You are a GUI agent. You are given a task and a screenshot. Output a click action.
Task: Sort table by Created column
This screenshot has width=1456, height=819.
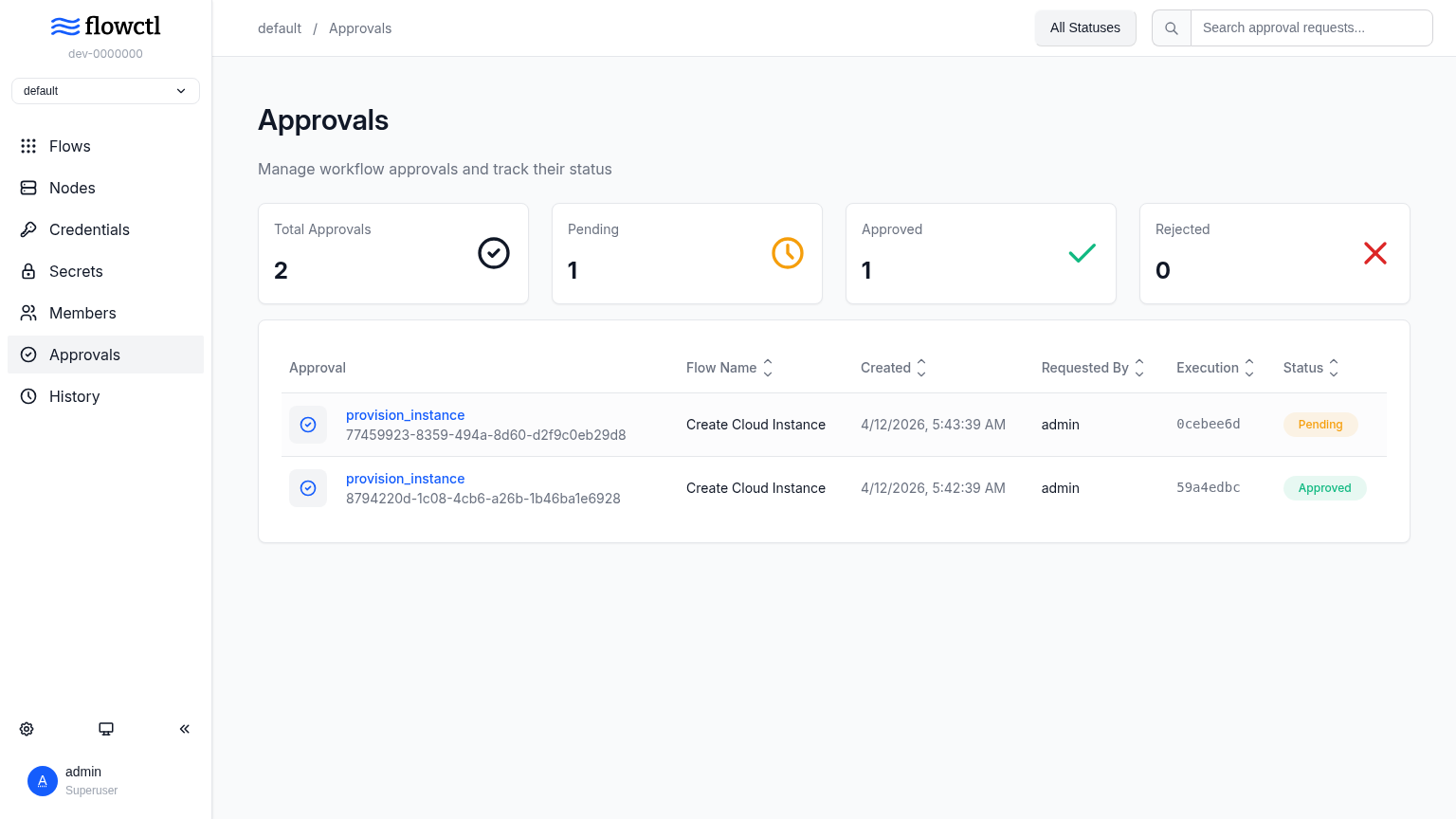(x=893, y=368)
